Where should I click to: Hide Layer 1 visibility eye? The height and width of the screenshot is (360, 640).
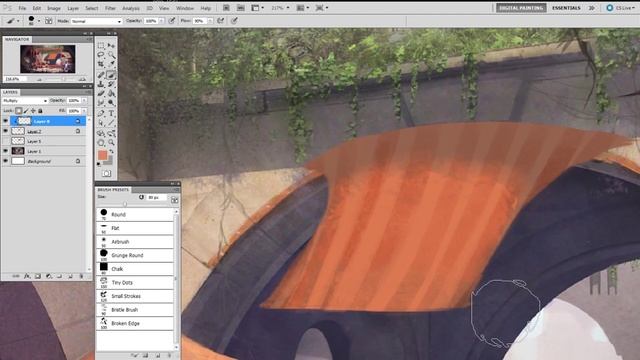pos(6,151)
